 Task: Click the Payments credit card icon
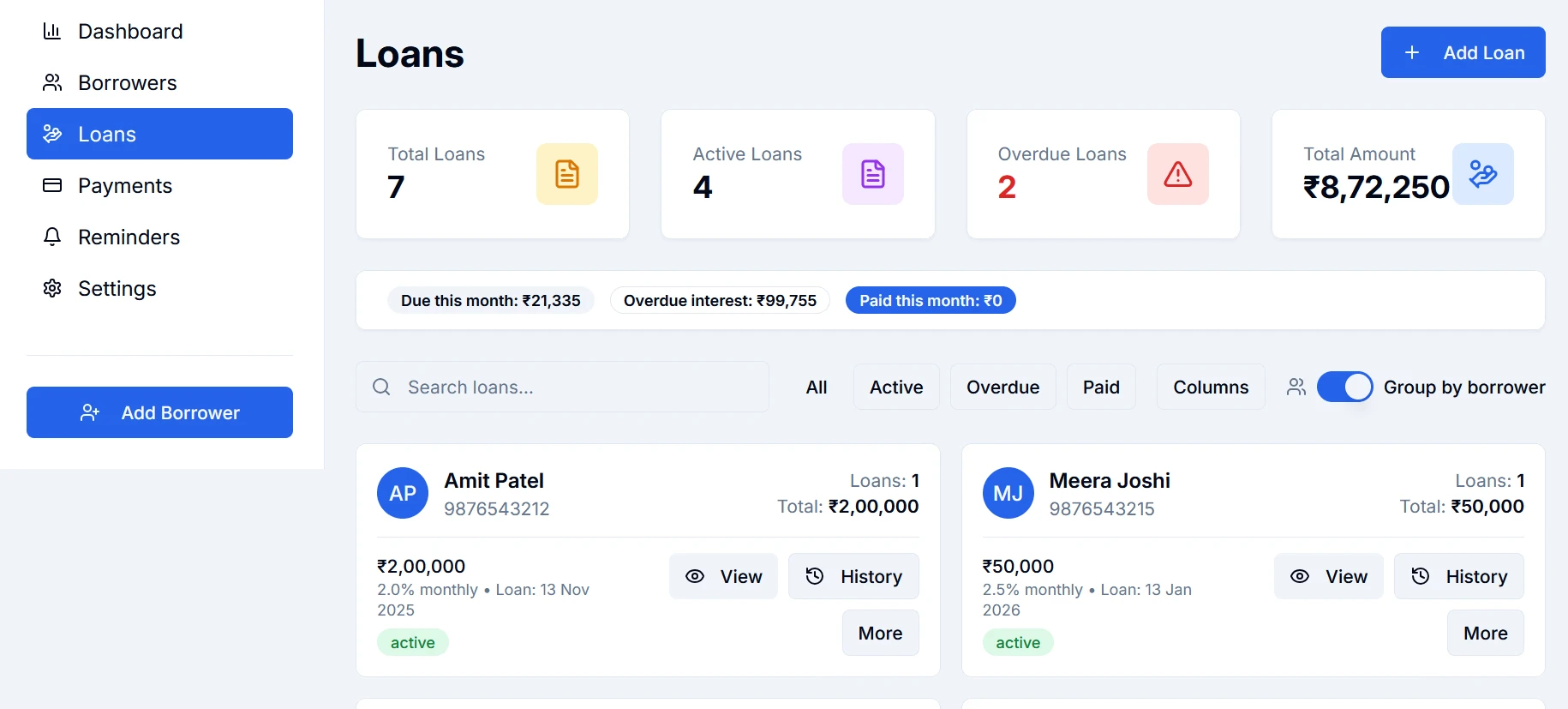[52, 185]
